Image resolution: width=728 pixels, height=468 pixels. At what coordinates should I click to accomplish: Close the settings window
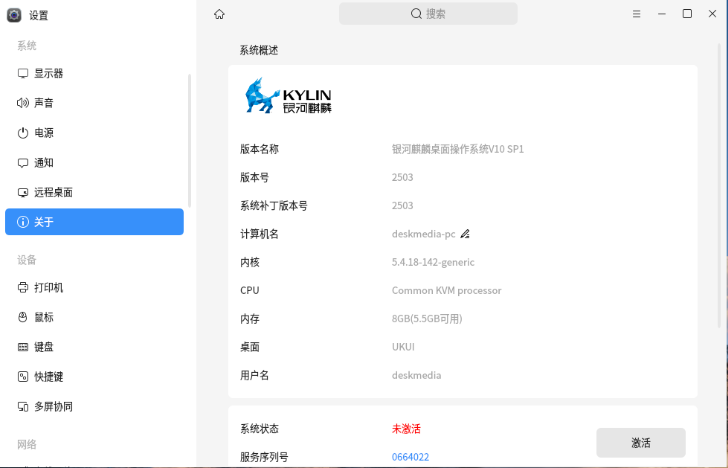click(712, 13)
